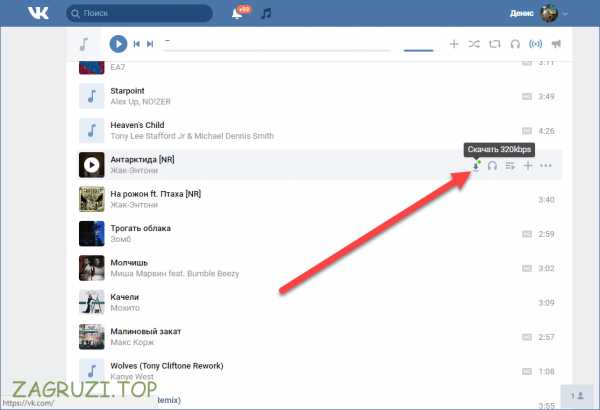Click the quality badge on Wolves row
This screenshot has width=600, height=410.
[x=527, y=371]
